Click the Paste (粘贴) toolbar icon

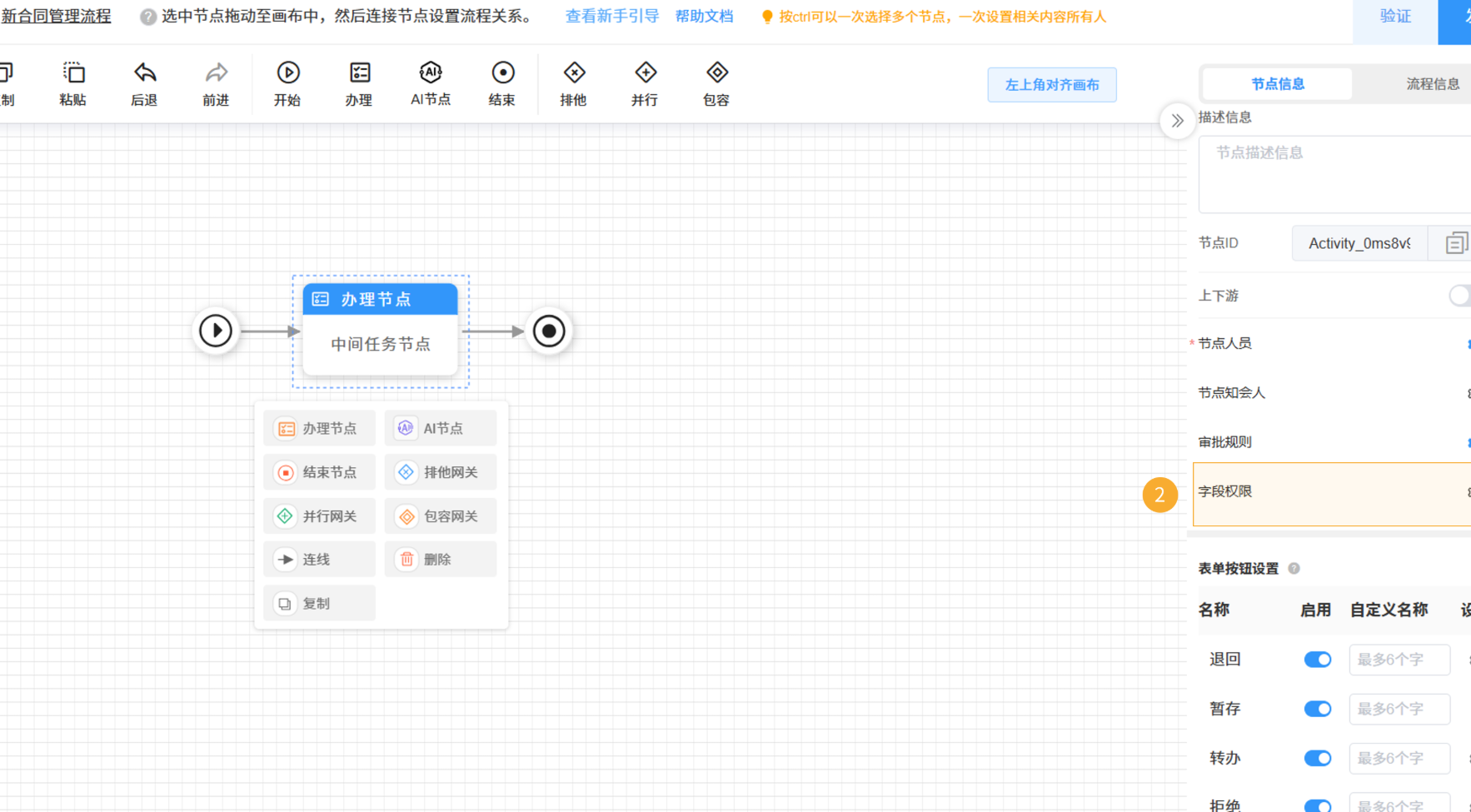coord(73,73)
